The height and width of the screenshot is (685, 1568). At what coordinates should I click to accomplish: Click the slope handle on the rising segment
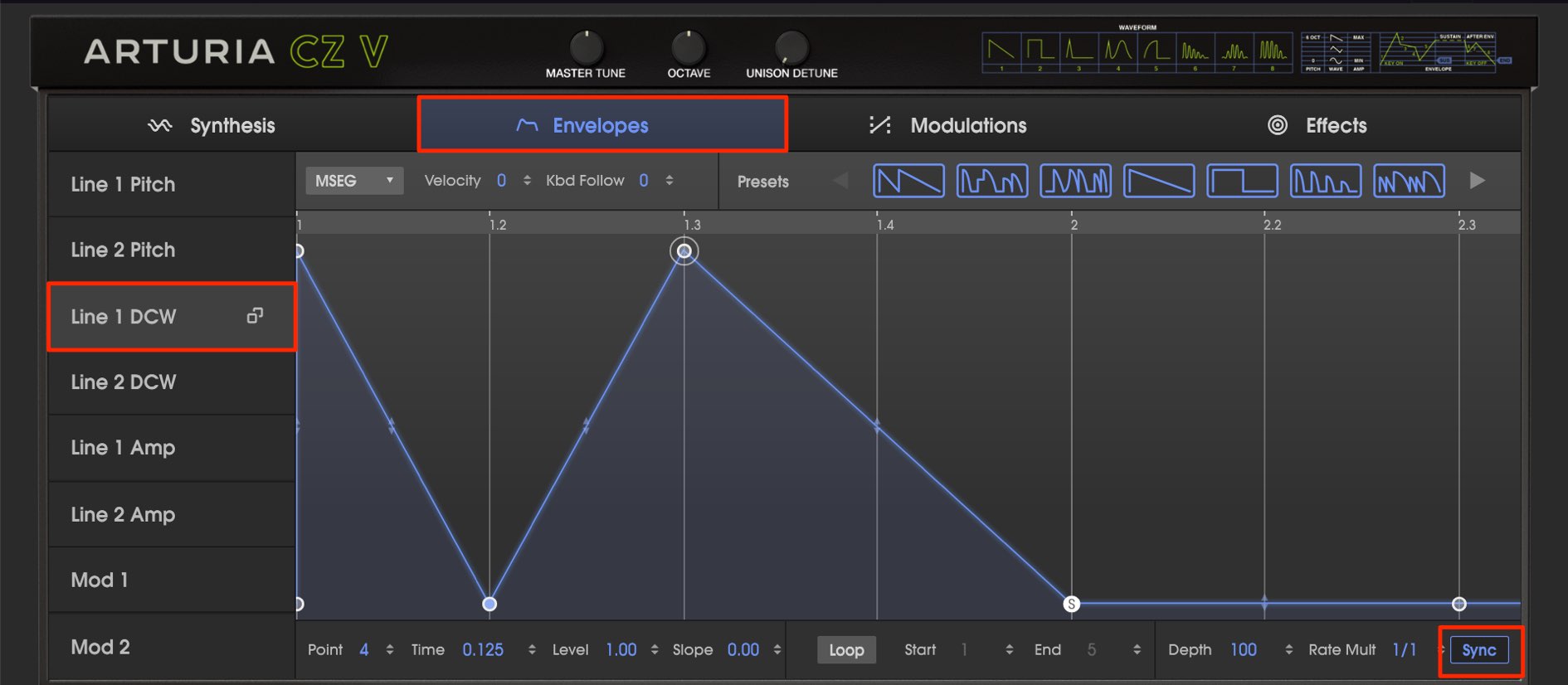pyautogui.click(x=587, y=426)
